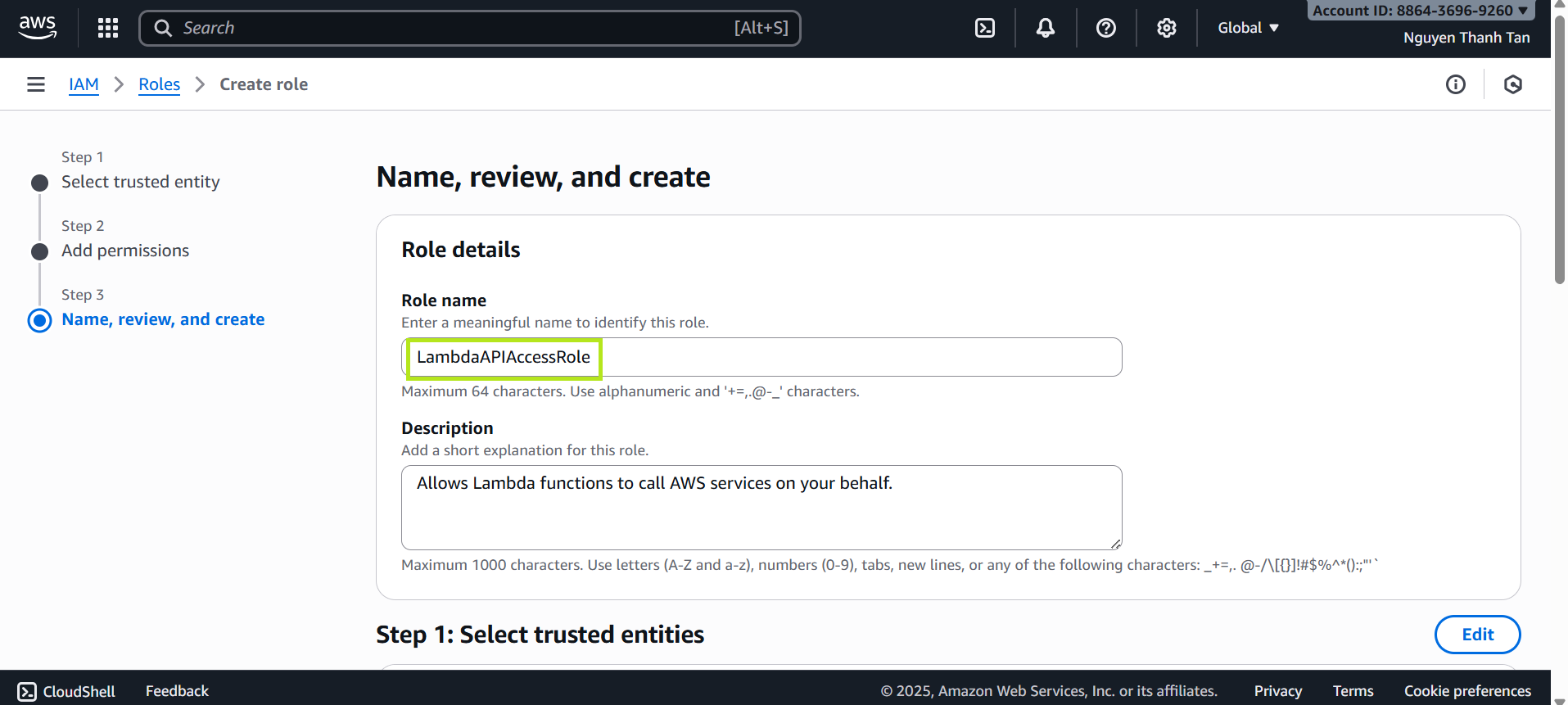Toggle the side navigation hamburger menu
1568x705 pixels.
point(36,84)
